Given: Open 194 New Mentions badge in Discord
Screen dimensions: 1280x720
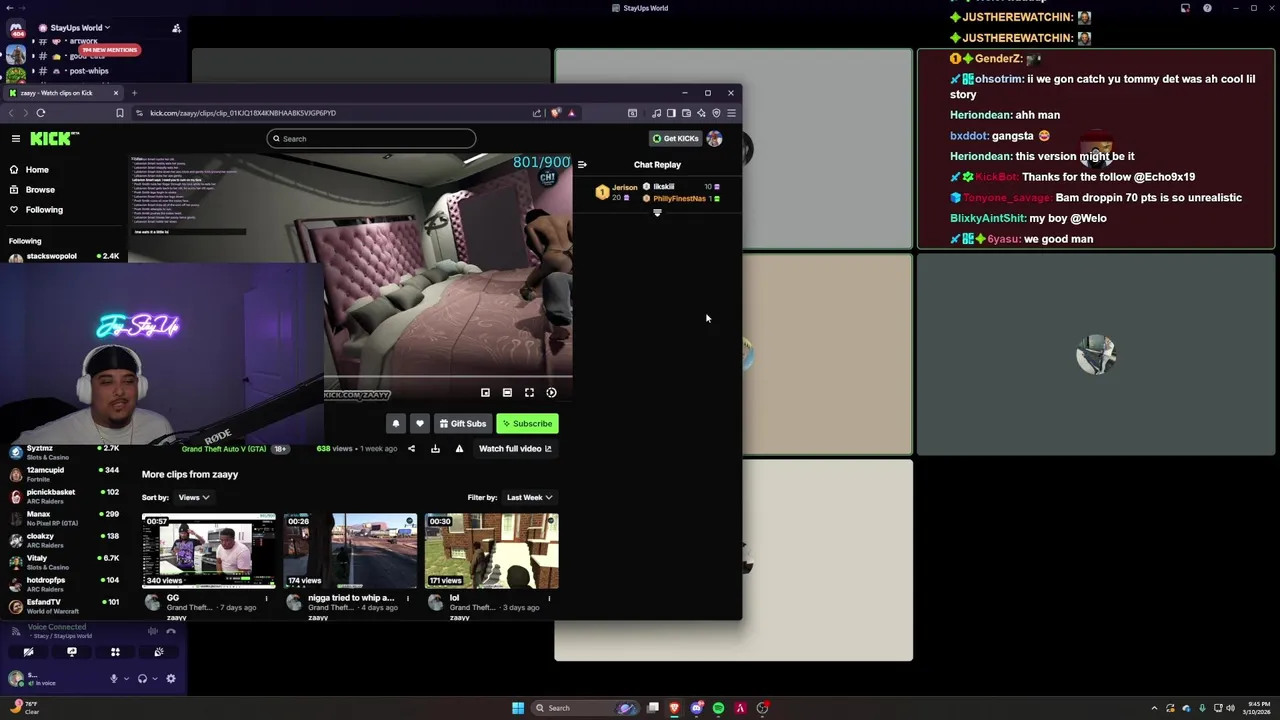Looking at the screenshot, I should point(109,50).
